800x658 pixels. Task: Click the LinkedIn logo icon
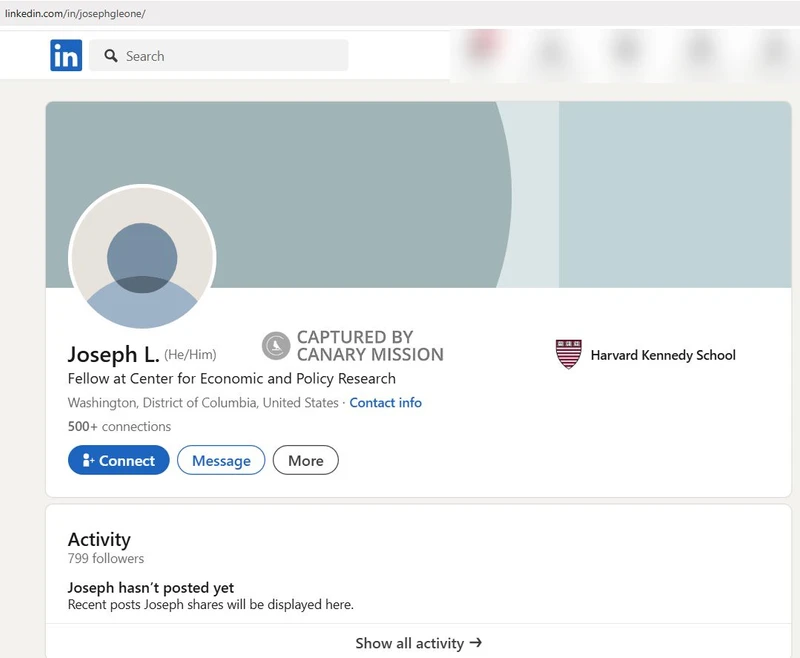[66, 55]
